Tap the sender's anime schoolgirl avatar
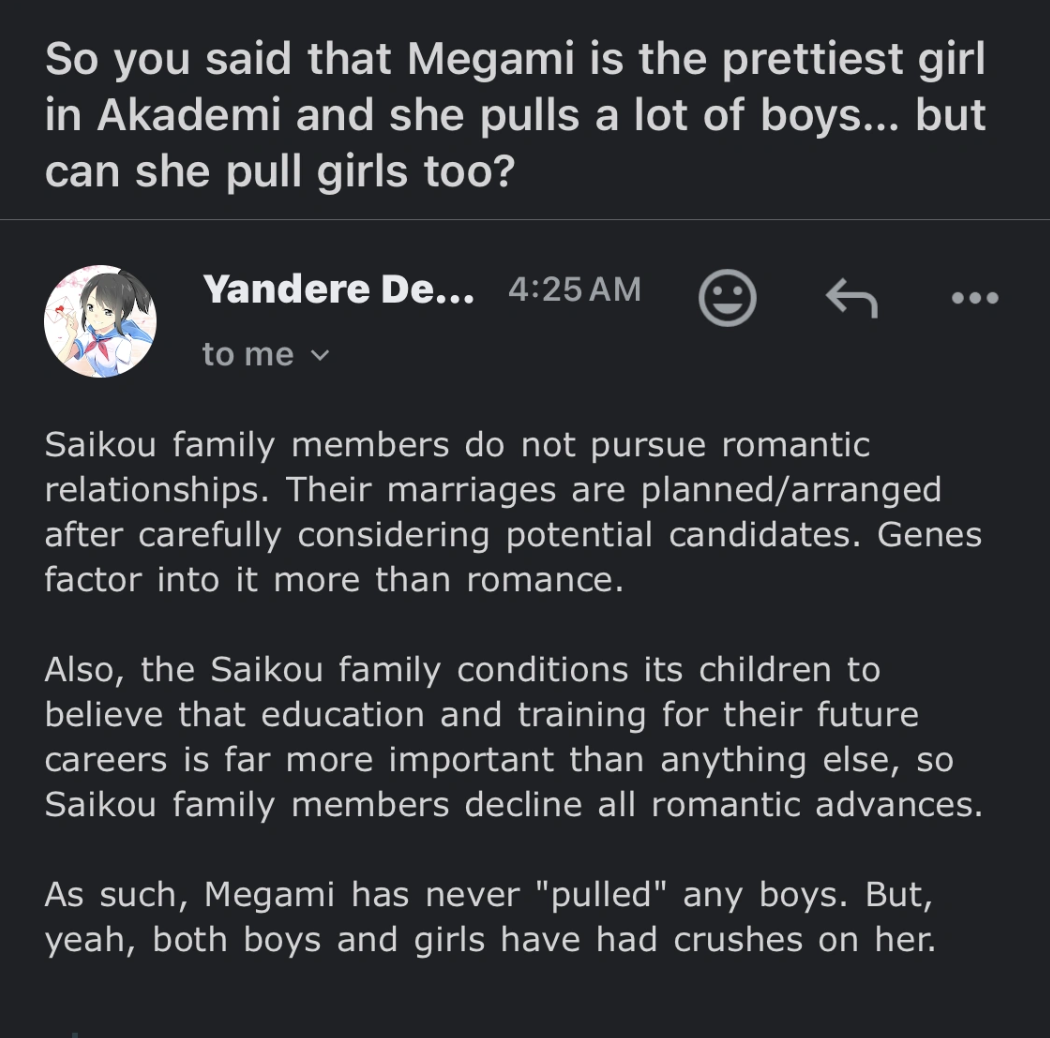1050x1038 pixels. 100,321
